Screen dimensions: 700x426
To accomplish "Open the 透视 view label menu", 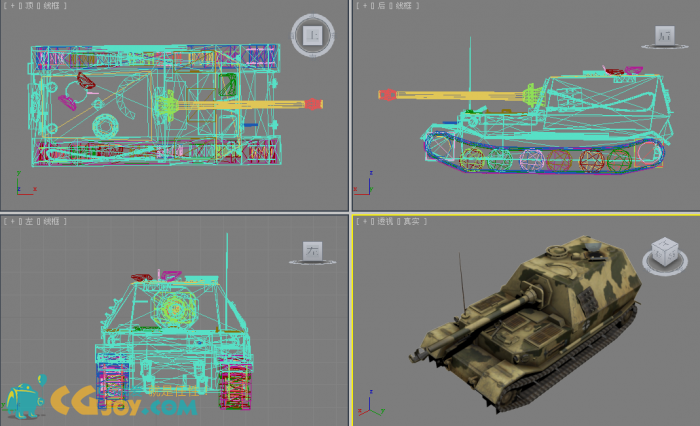I will tap(385, 220).
